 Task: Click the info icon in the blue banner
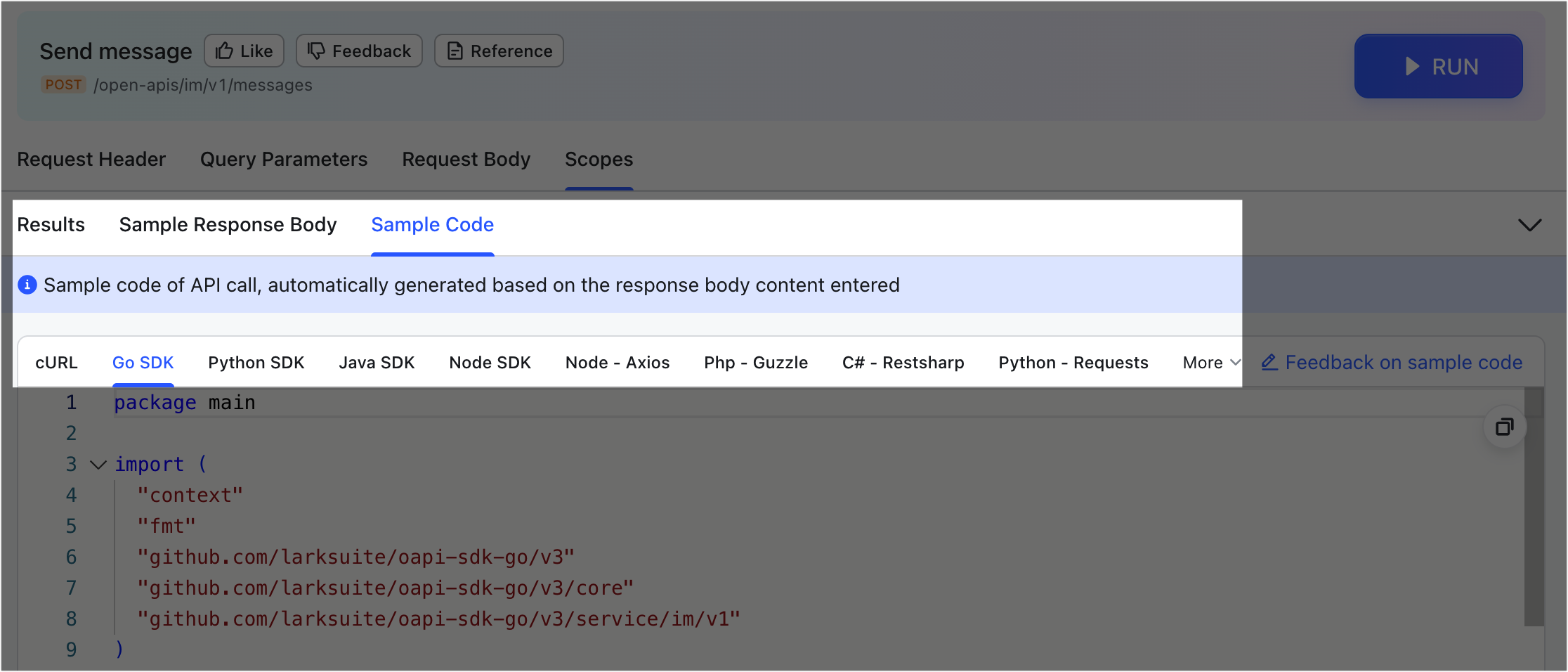click(x=27, y=285)
